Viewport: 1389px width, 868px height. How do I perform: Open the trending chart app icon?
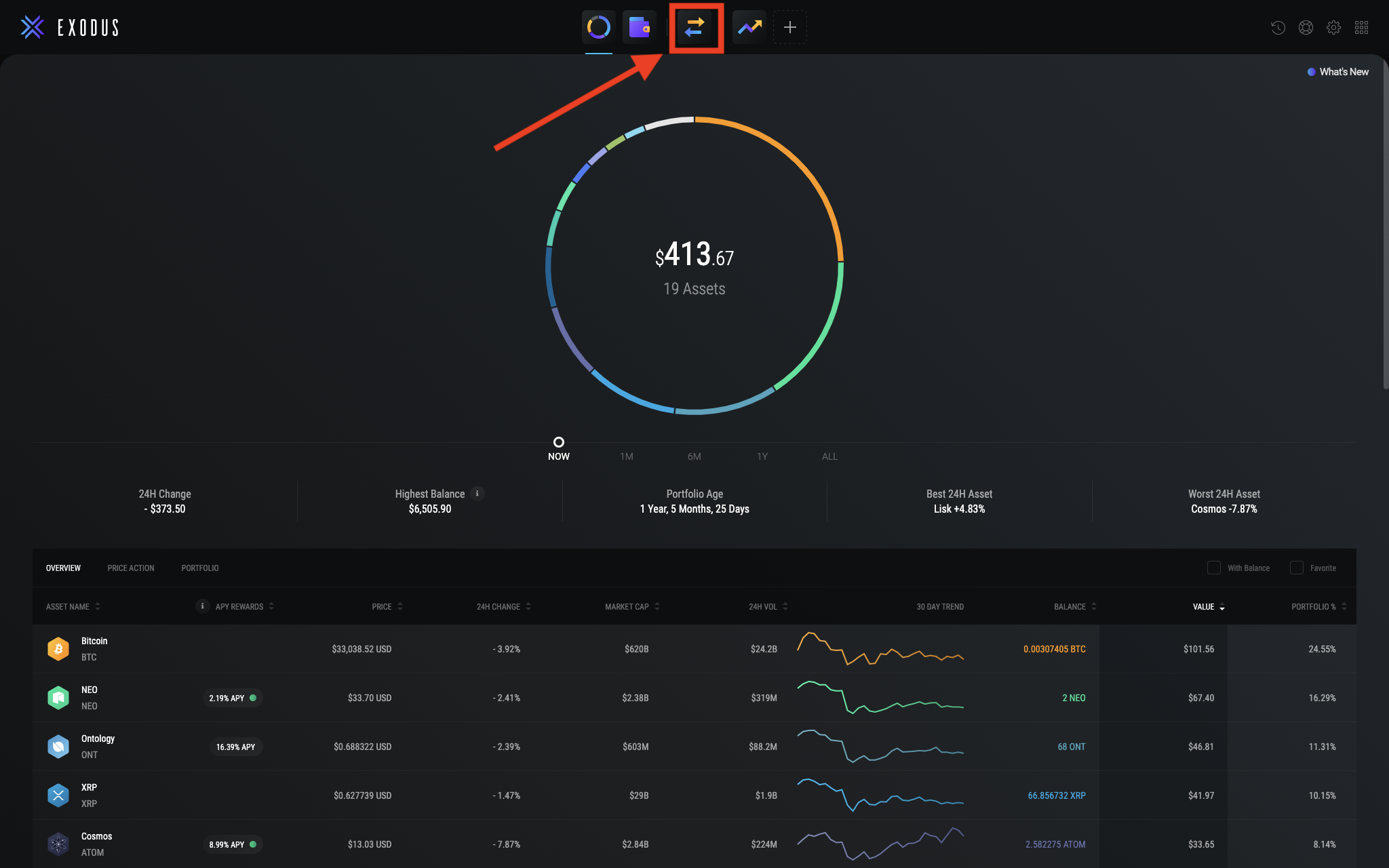coord(749,27)
